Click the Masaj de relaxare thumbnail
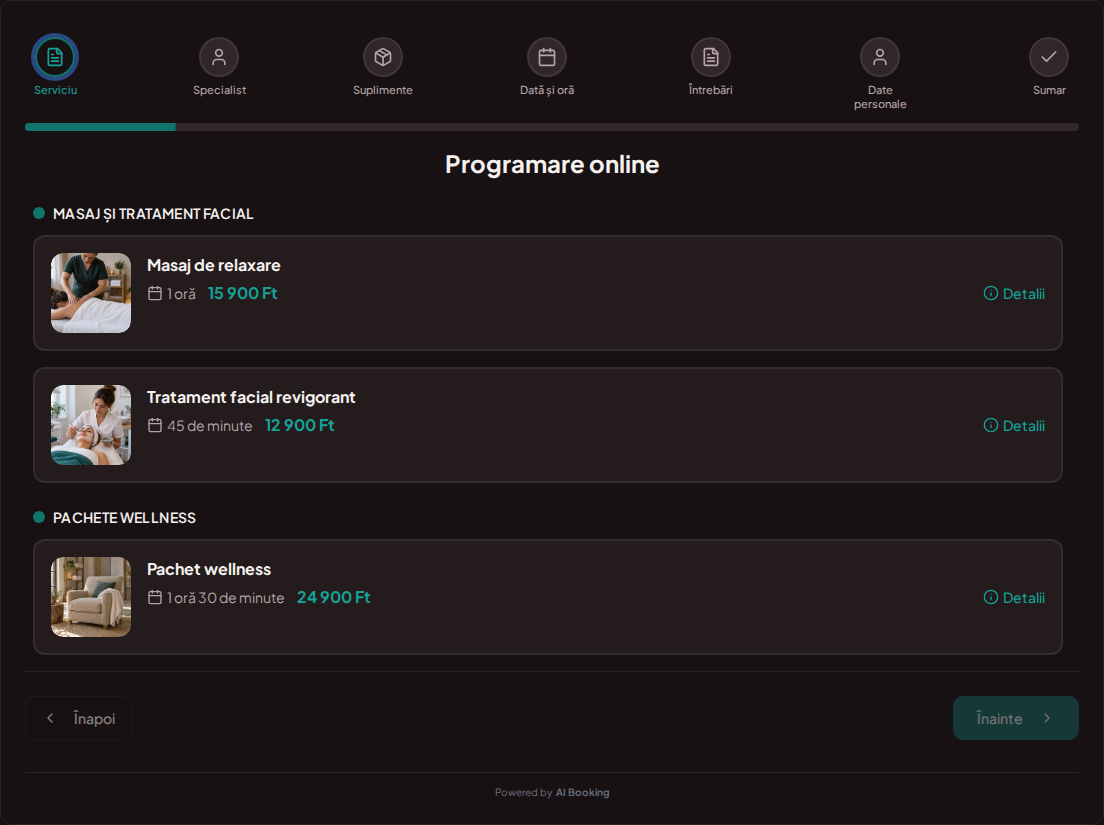The image size is (1104, 825). 91,293
